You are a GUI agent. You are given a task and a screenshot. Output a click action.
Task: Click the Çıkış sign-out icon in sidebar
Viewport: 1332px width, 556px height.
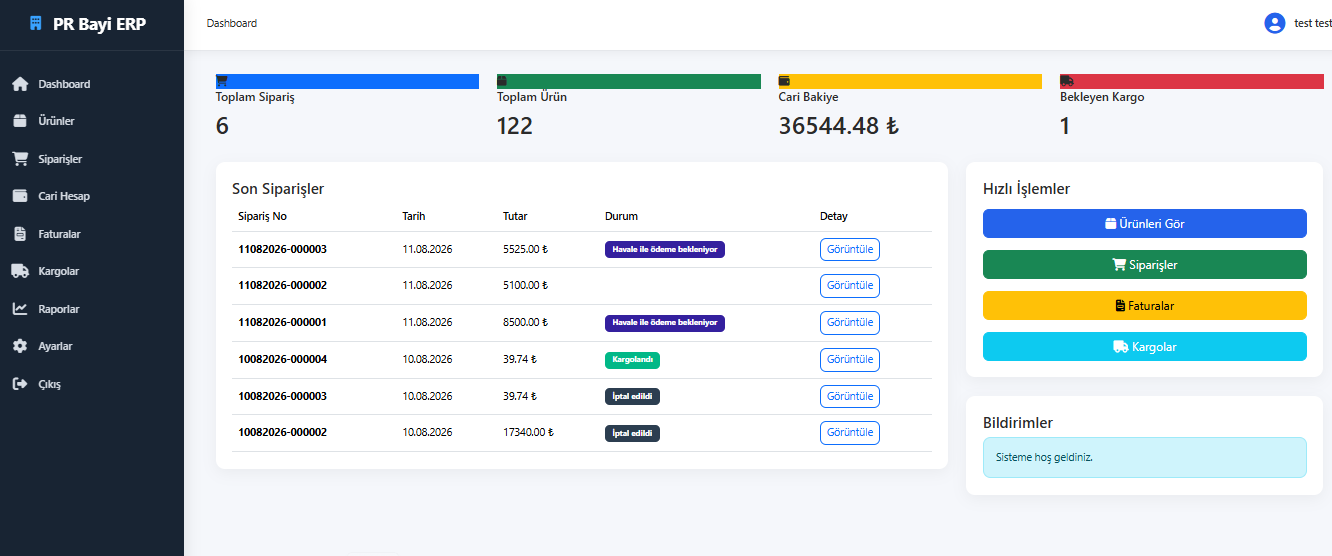coord(20,384)
